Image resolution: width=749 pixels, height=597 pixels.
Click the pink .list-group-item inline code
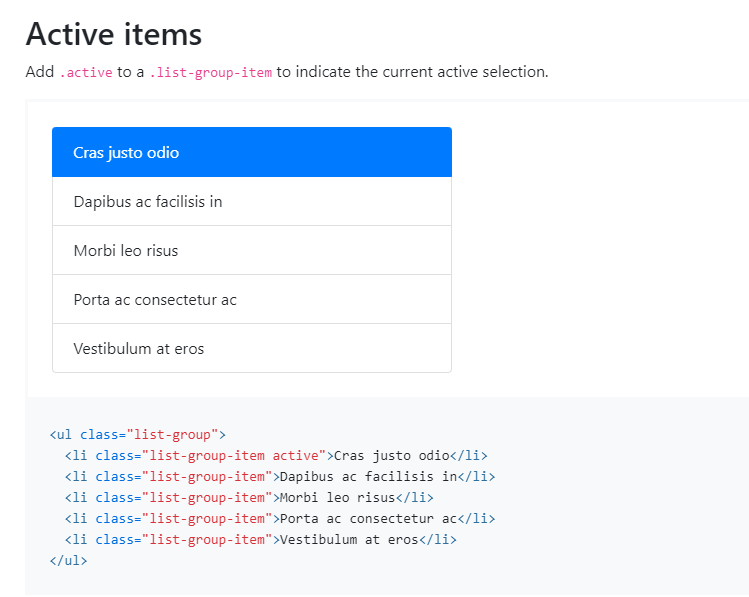pyautogui.click(x=211, y=72)
